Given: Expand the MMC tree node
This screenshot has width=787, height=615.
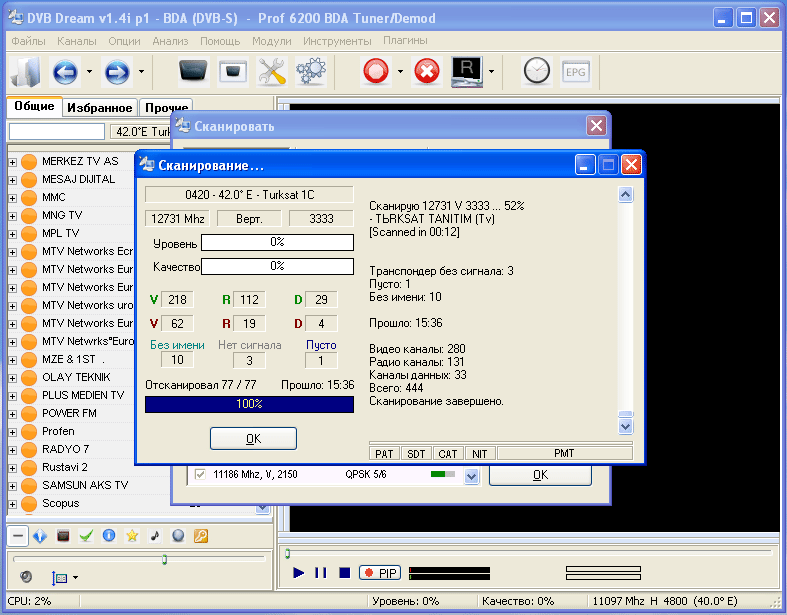Looking at the screenshot, I should pos(13,198).
